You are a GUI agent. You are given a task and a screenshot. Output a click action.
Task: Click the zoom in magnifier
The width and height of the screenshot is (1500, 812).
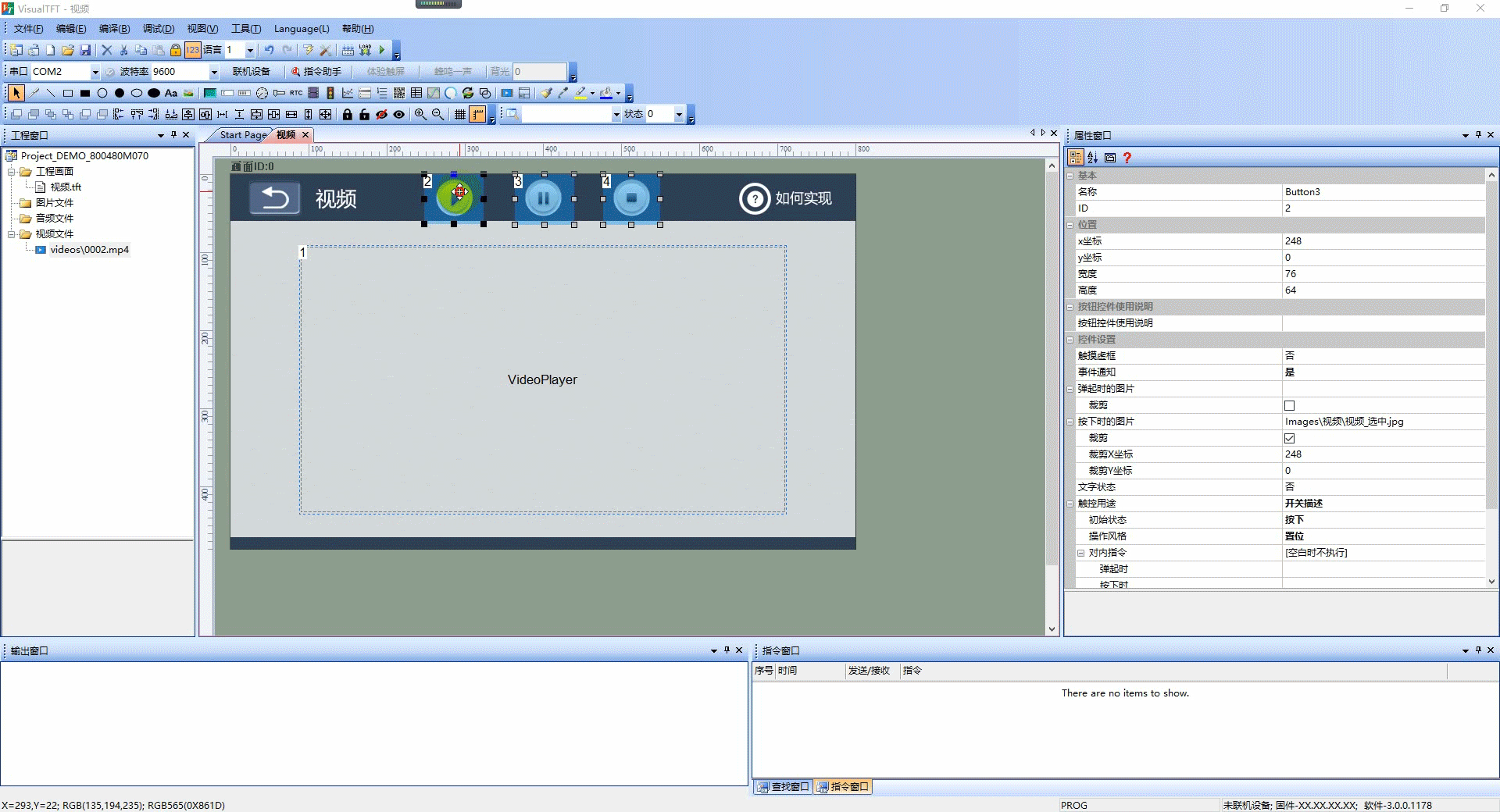420,114
